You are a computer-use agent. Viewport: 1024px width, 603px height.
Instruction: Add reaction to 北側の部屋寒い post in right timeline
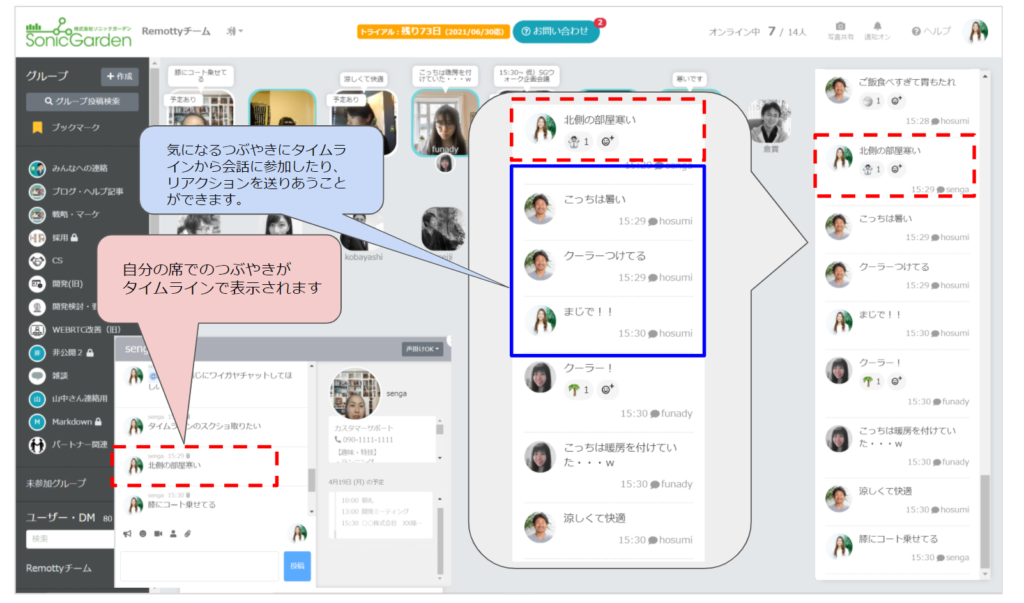[897, 169]
